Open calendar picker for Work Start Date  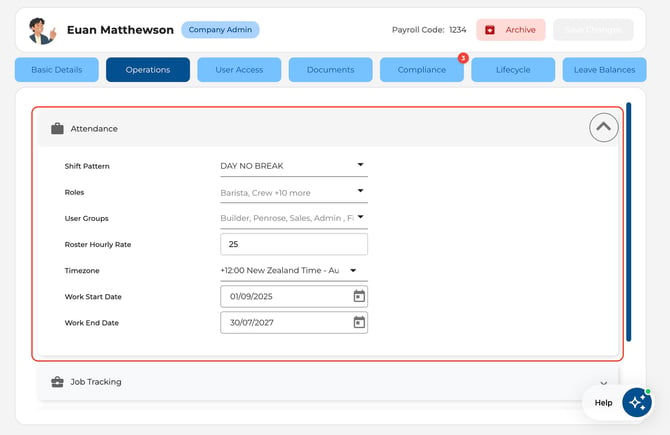[359, 296]
